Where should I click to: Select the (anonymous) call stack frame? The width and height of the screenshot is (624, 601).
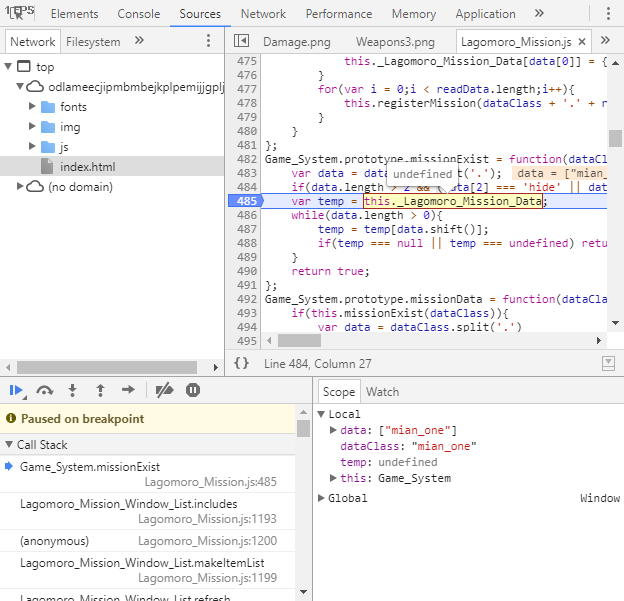coord(147,541)
